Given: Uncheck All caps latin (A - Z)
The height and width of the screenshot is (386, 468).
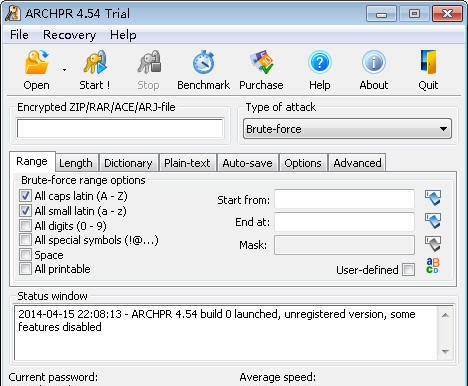Looking at the screenshot, I should [25, 196].
